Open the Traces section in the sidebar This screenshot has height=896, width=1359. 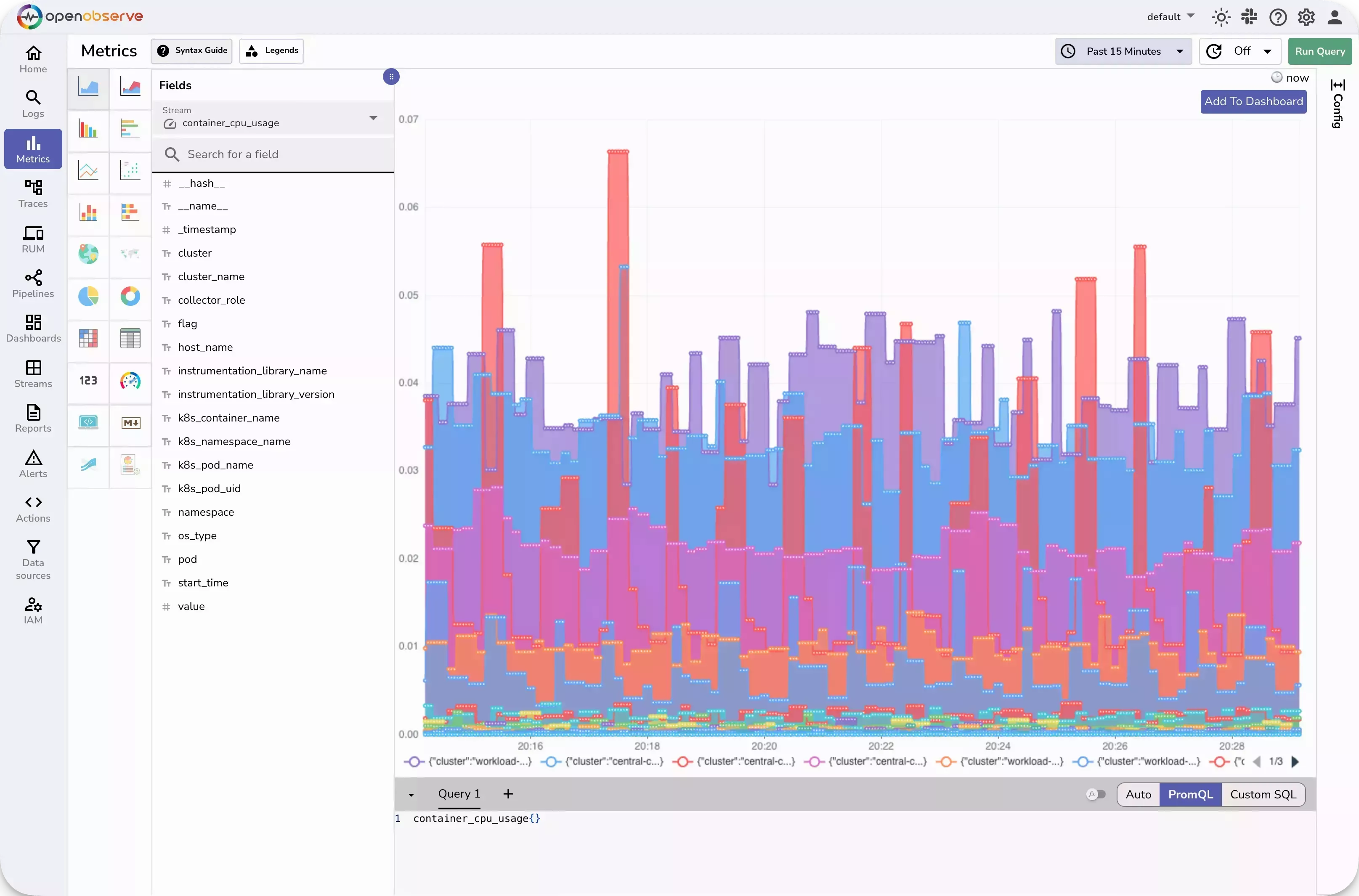click(x=32, y=194)
